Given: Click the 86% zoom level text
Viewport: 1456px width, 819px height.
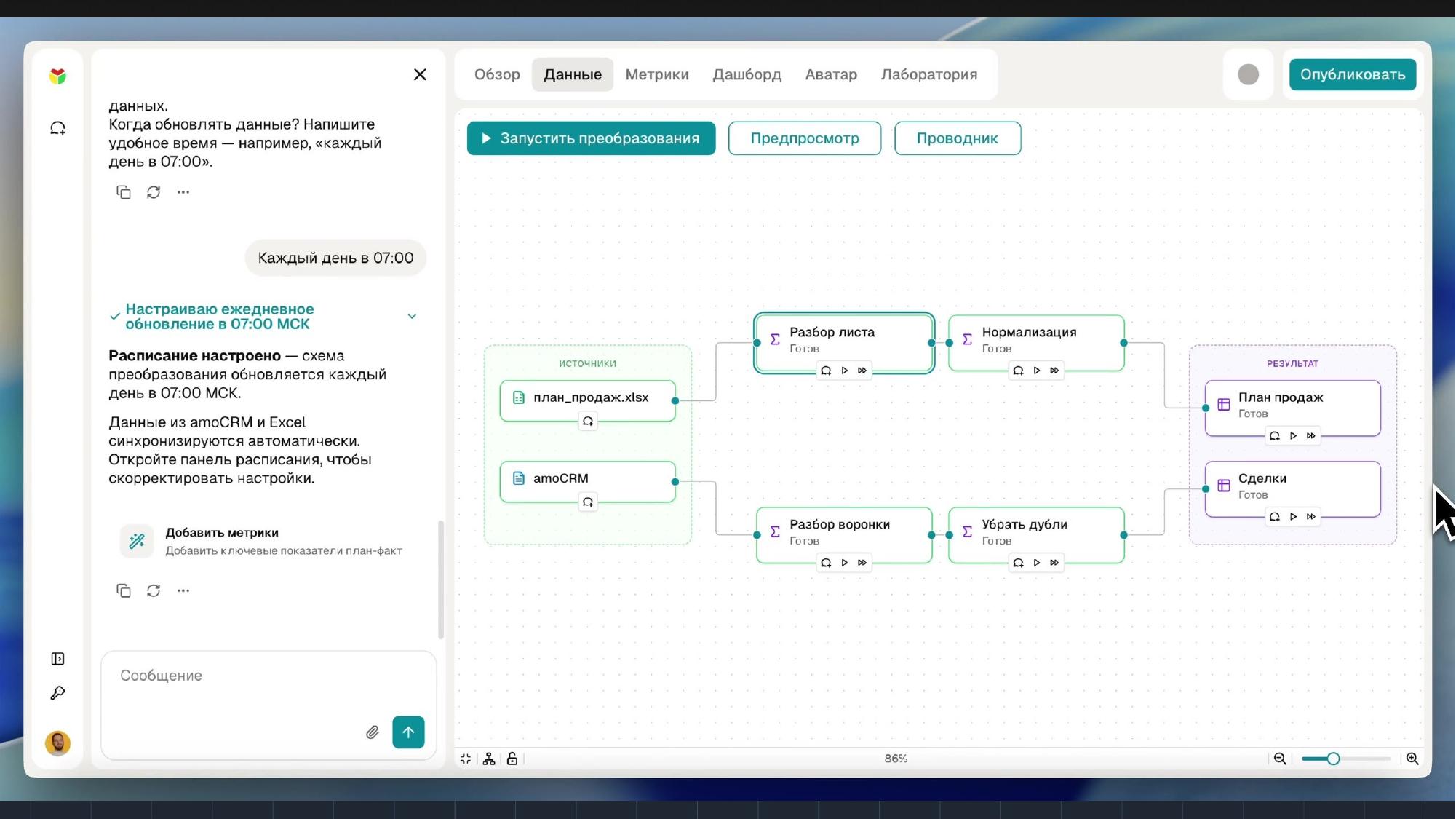Looking at the screenshot, I should [896, 759].
